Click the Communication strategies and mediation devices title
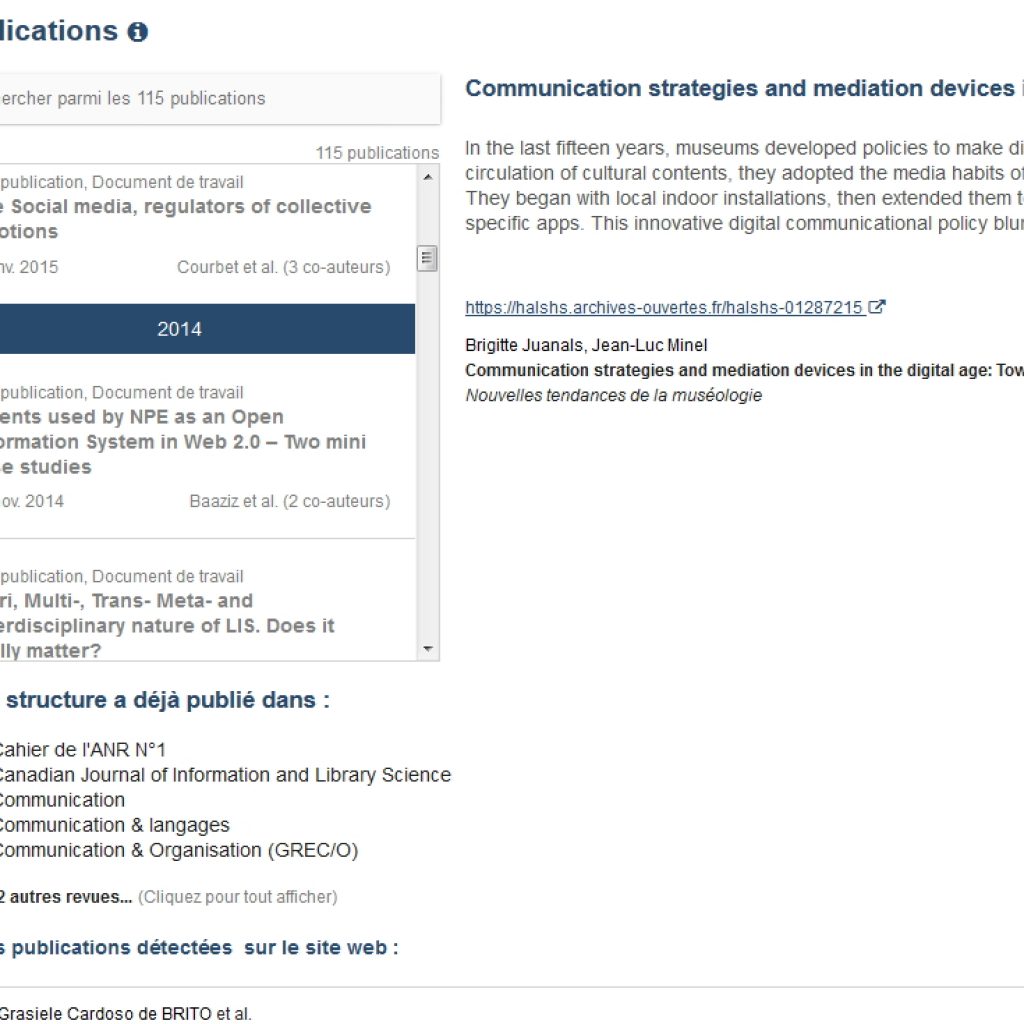This screenshot has height=1024, width=1024. (x=740, y=88)
